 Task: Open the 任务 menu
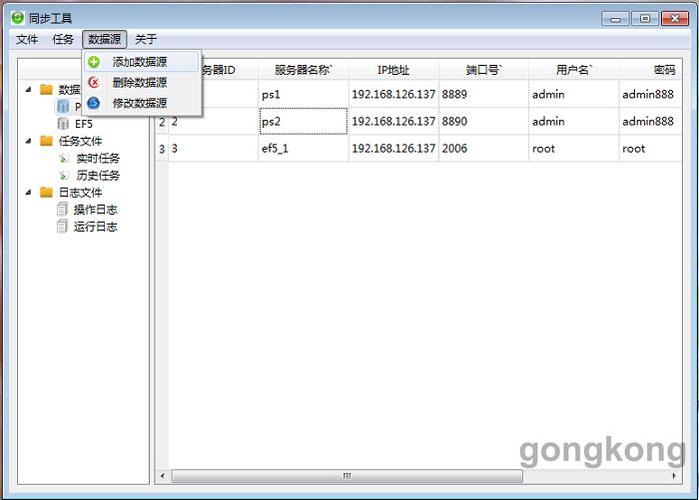(x=63, y=39)
